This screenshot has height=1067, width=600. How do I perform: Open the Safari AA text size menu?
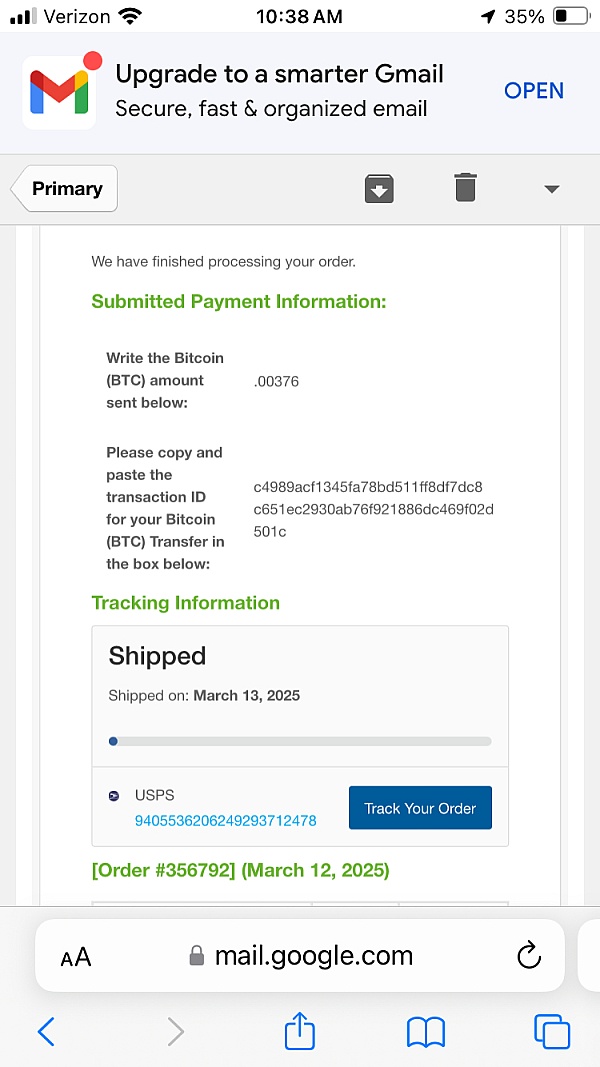(76, 957)
